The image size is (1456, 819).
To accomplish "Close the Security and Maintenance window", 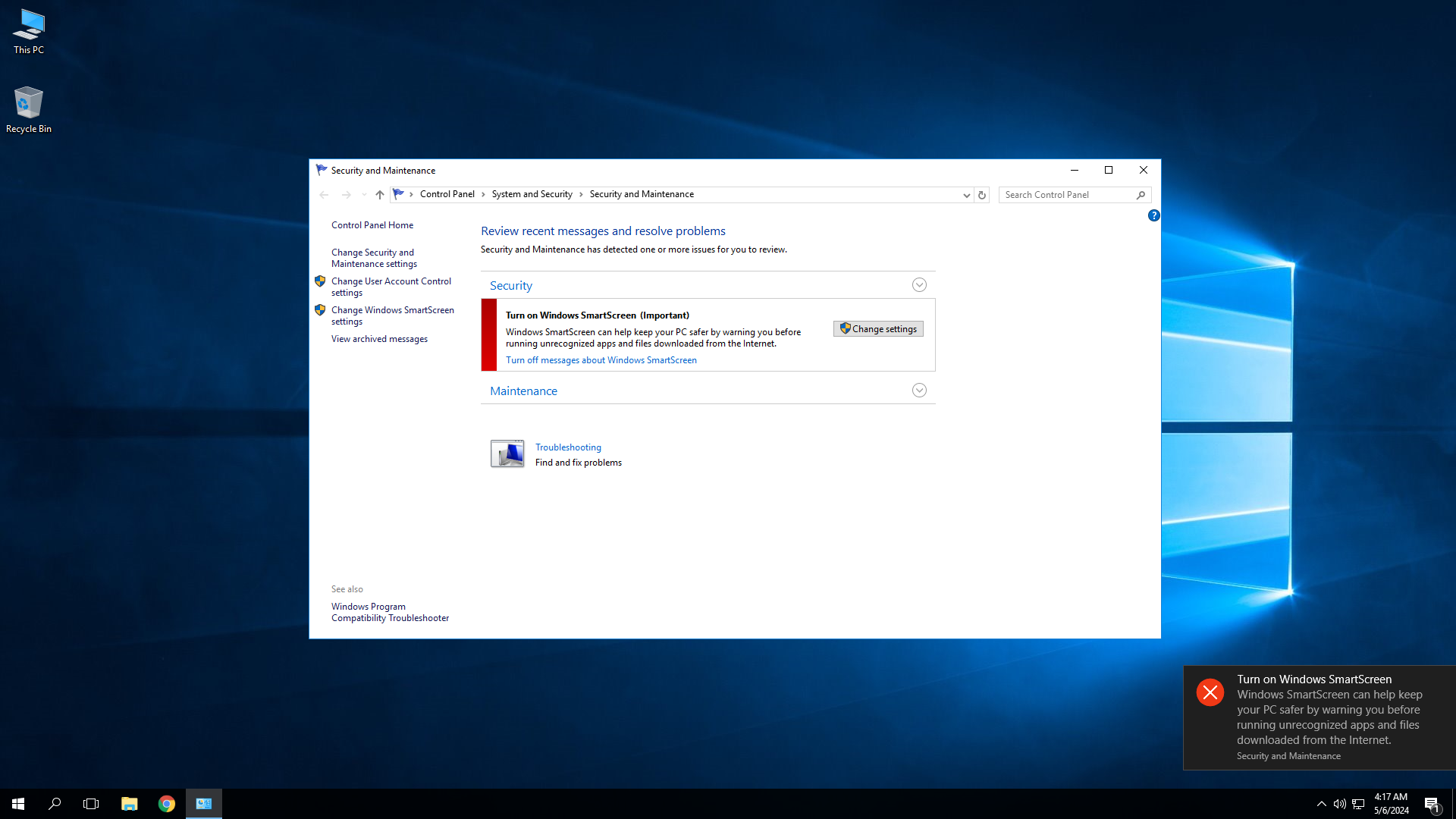I will [1144, 170].
